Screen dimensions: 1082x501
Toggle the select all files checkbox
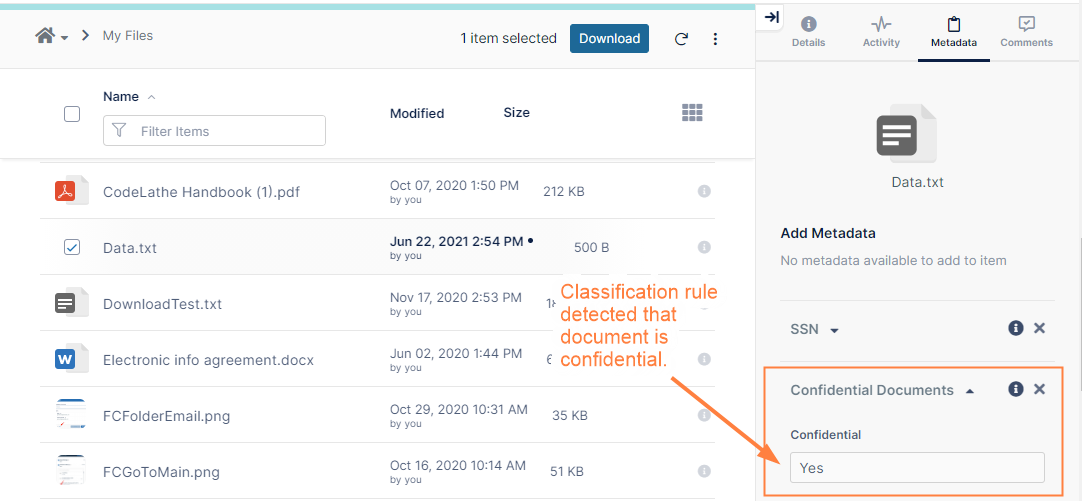72,114
